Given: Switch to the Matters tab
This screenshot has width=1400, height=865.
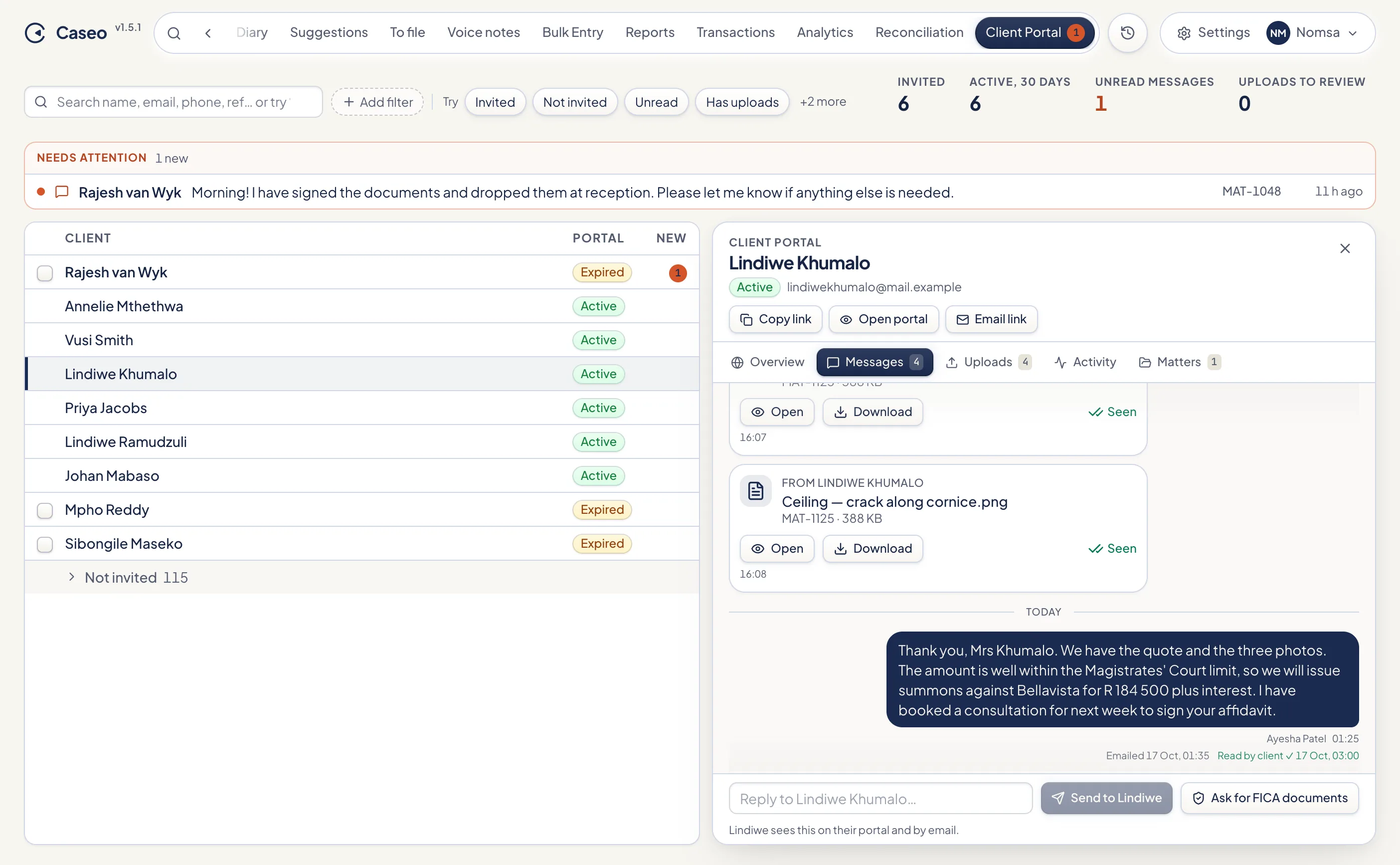Looking at the screenshot, I should (1179, 362).
